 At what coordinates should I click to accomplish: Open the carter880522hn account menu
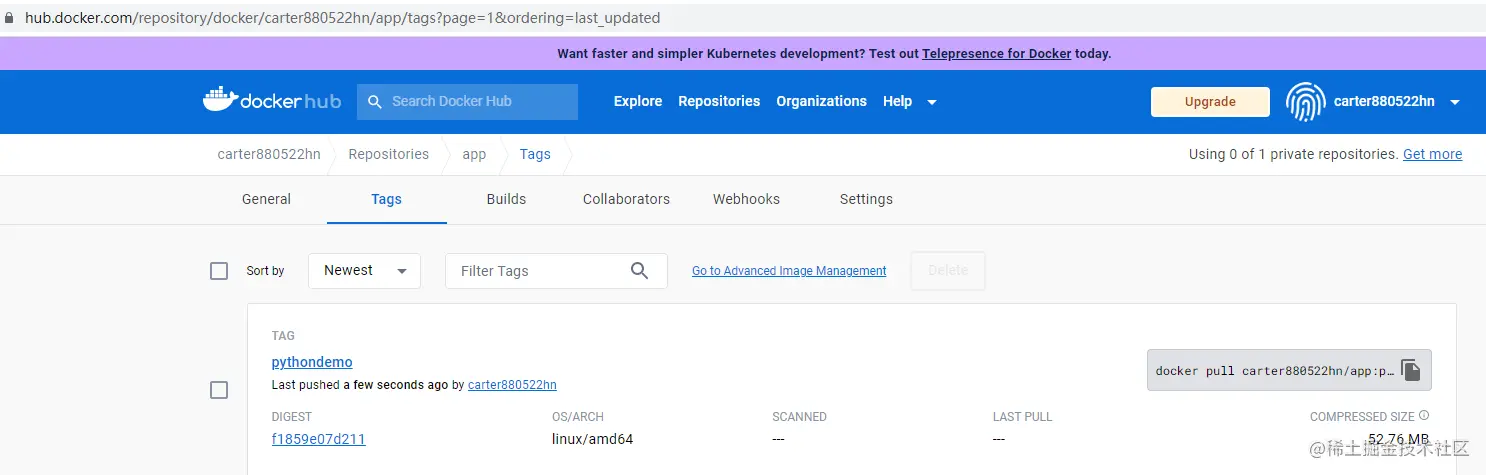pyautogui.click(x=1397, y=102)
